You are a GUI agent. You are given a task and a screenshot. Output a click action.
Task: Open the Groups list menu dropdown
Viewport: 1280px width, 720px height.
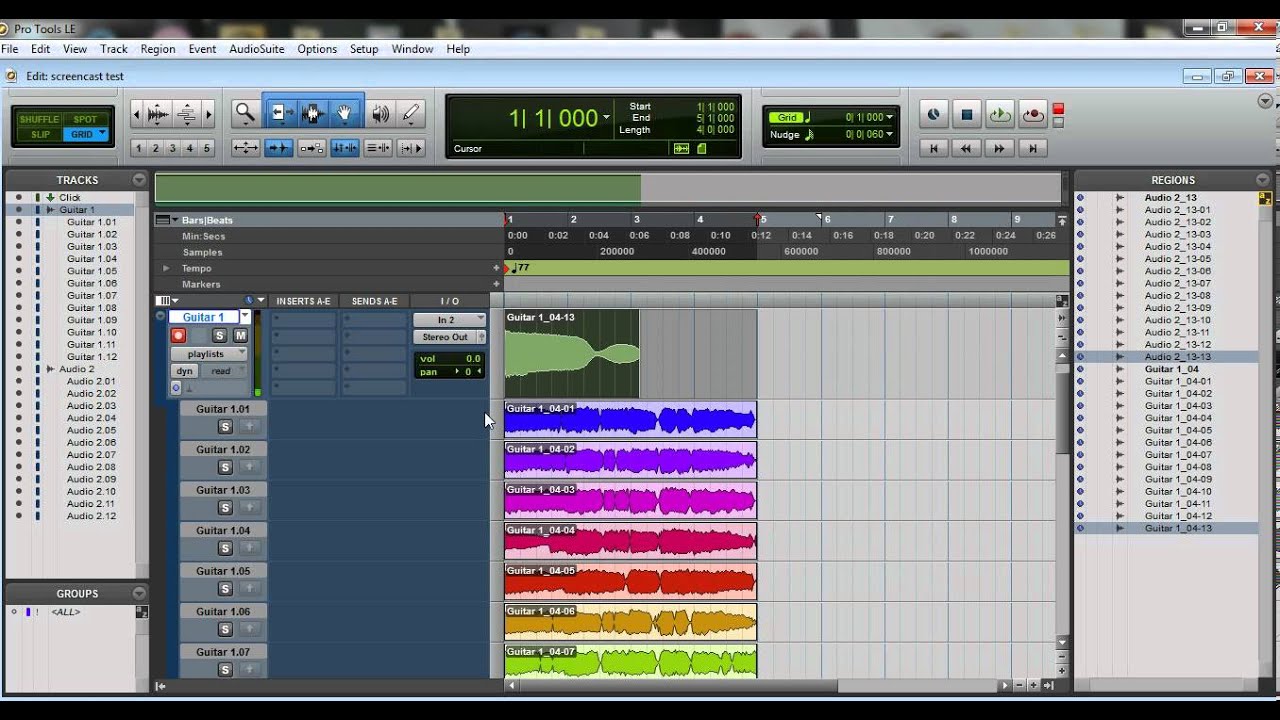(139, 593)
